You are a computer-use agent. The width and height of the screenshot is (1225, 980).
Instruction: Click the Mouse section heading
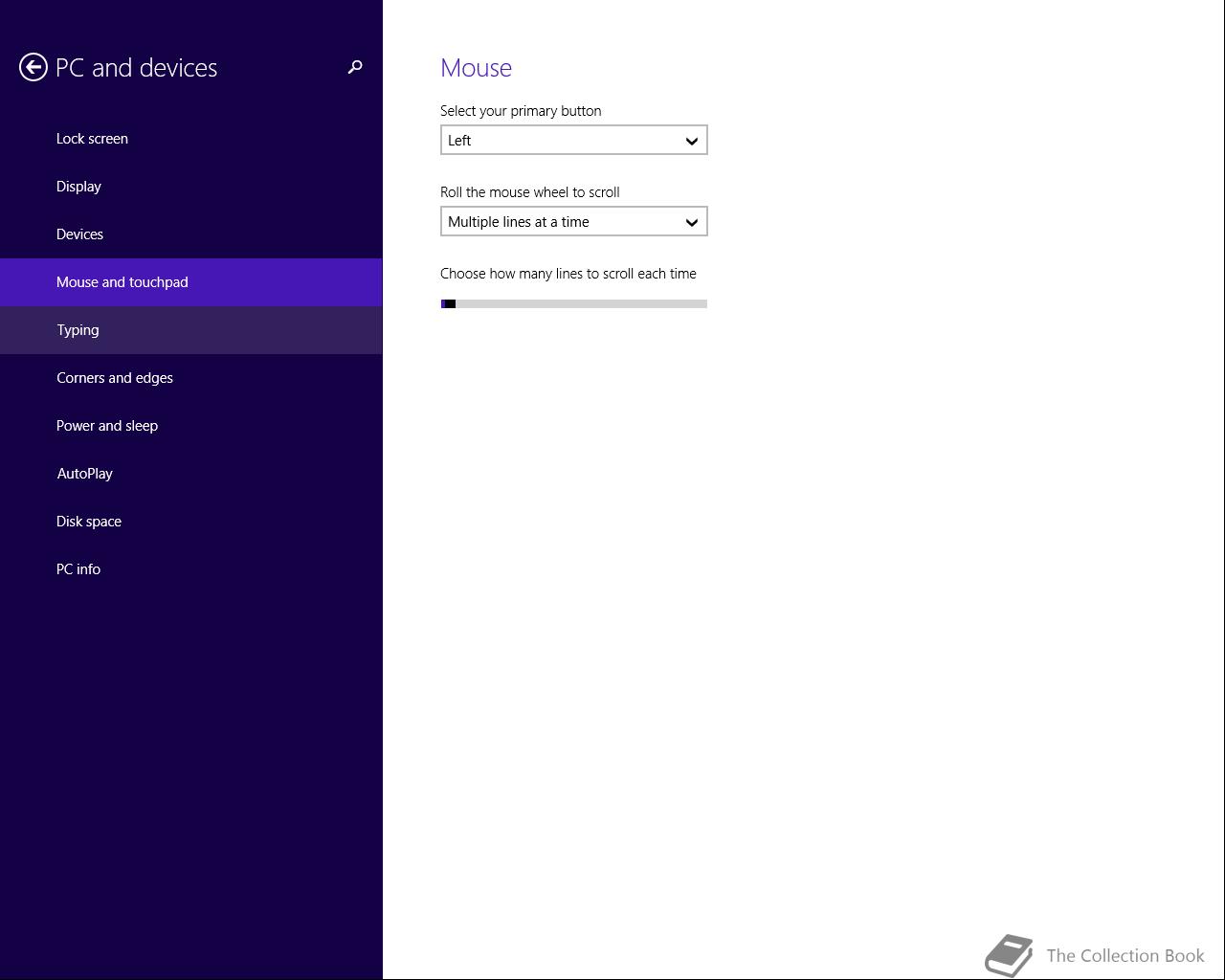point(476,68)
